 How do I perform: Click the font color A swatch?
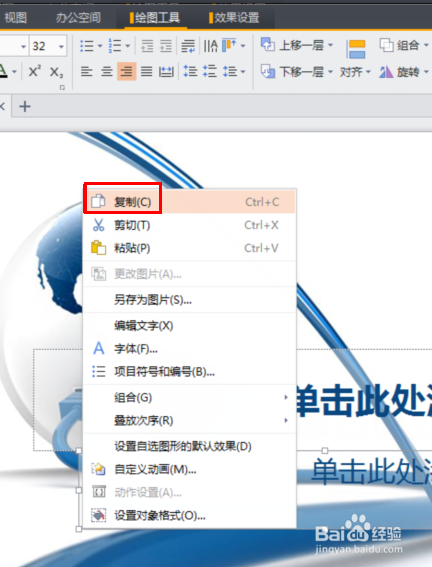[x=4, y=71]
